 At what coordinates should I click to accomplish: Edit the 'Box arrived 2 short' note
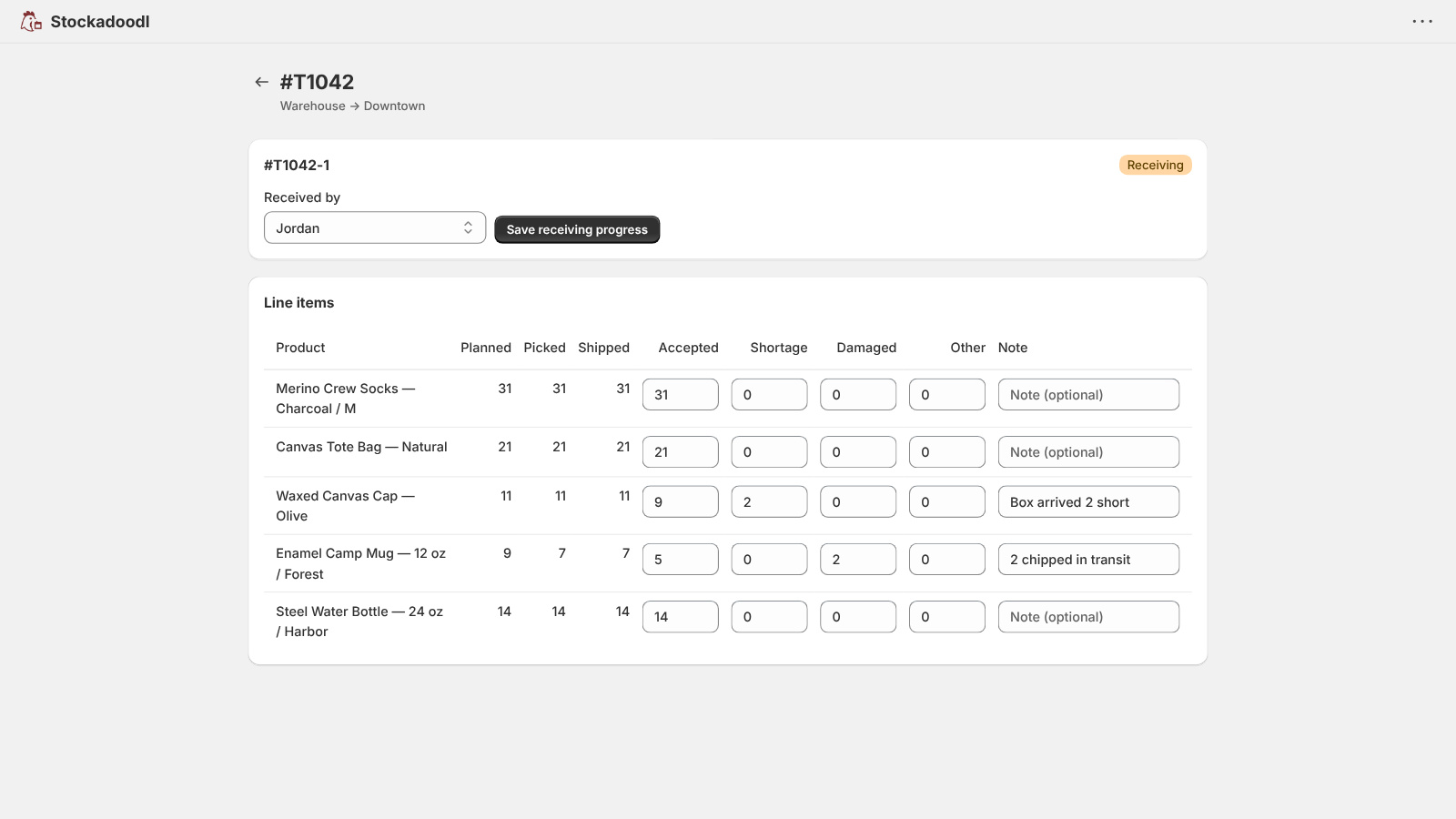click(x=1088, y=502)
